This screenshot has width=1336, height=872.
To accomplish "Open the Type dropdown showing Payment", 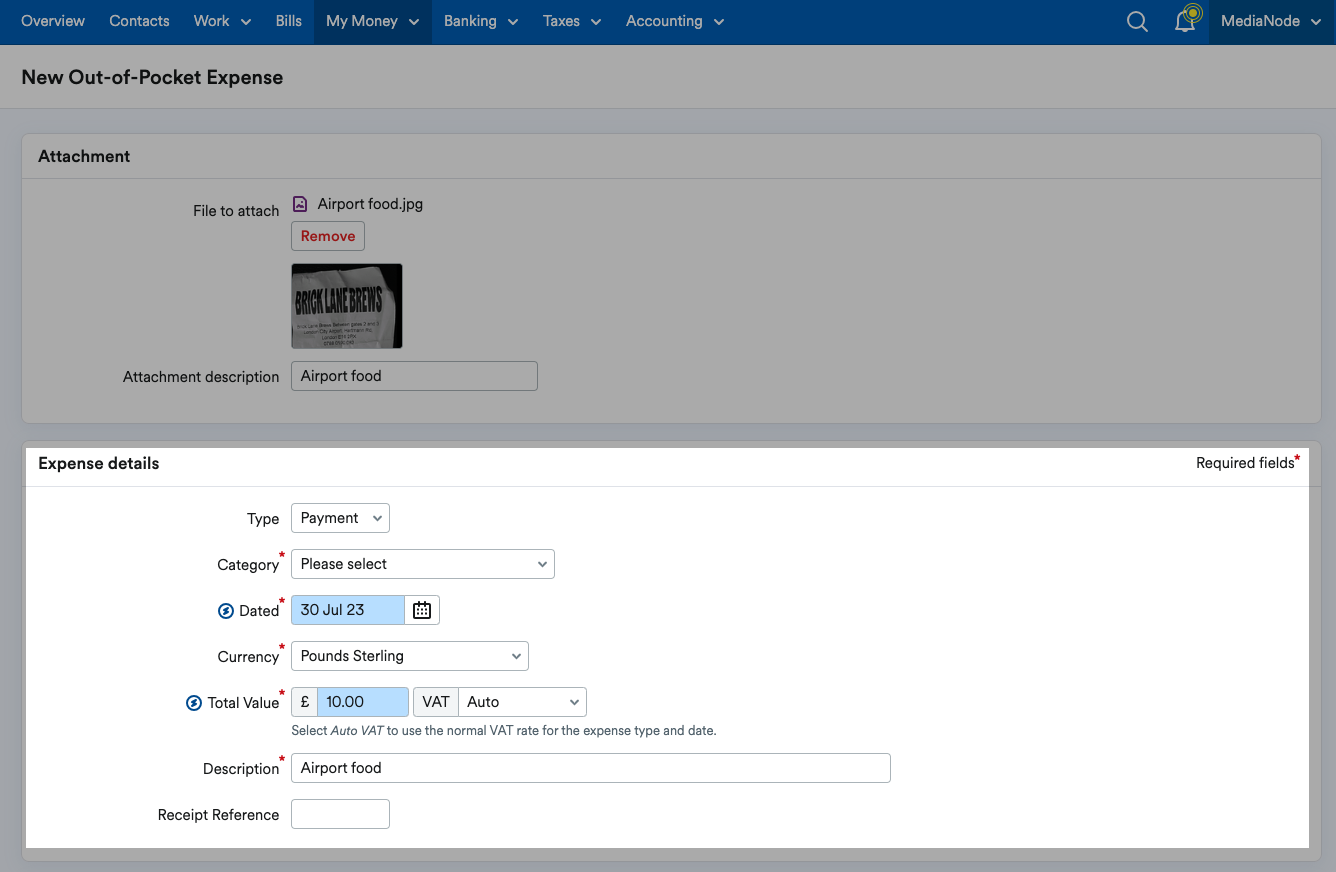I will point(340,517).
